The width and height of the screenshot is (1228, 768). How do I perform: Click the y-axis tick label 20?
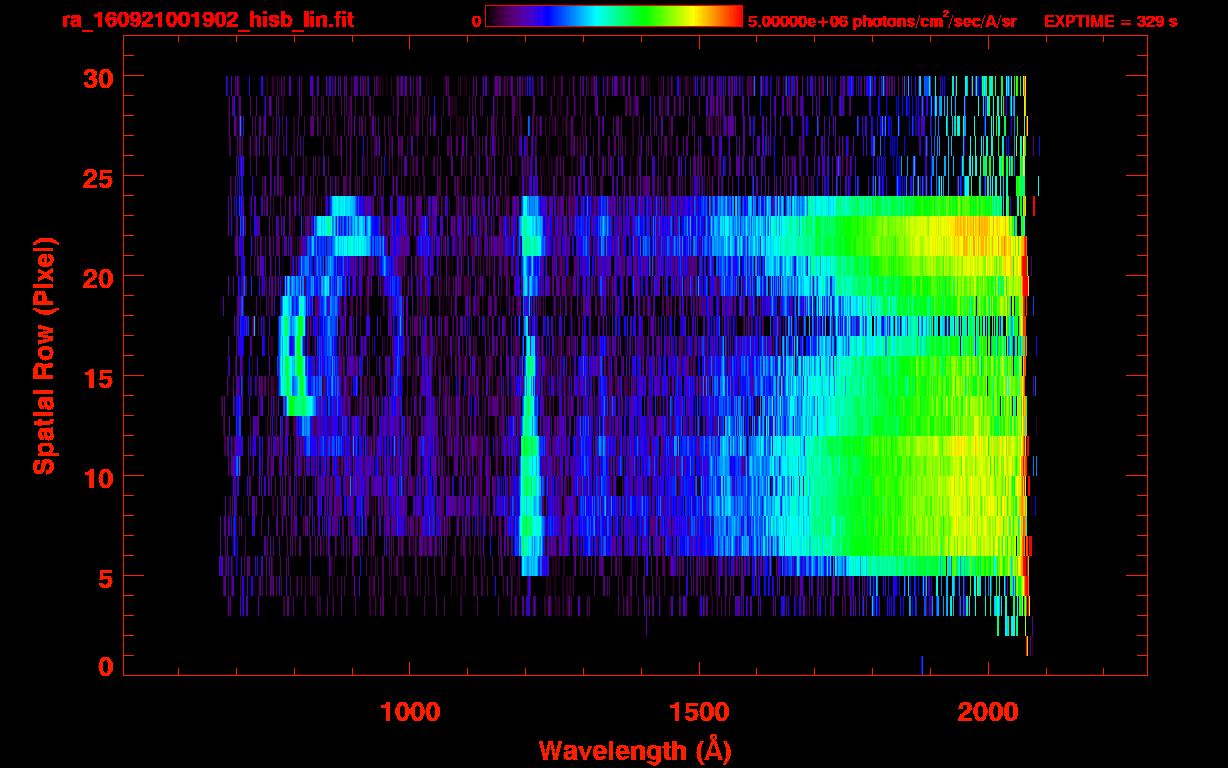96,277
